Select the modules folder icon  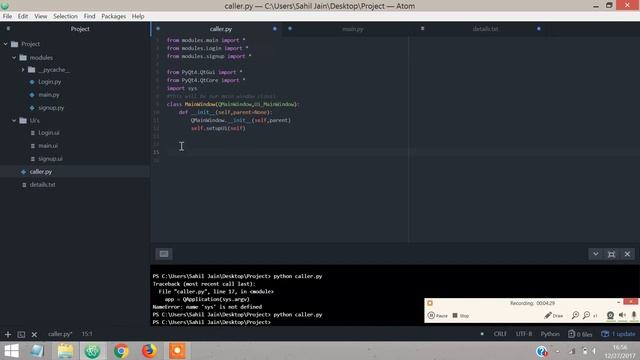[x=23, y=58]
